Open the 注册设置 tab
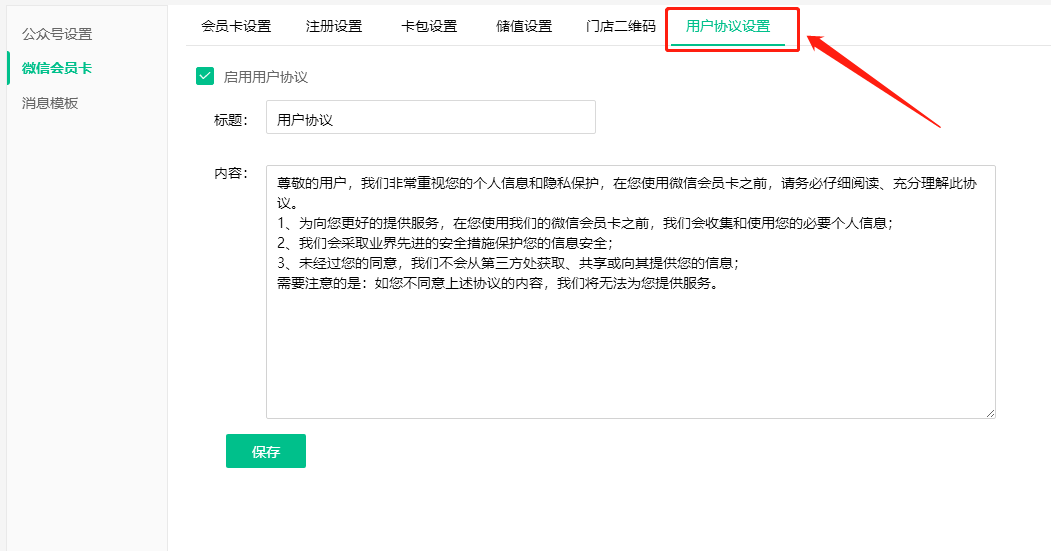Viewport: 1051px width, 551px height. [x=334, y=26]
